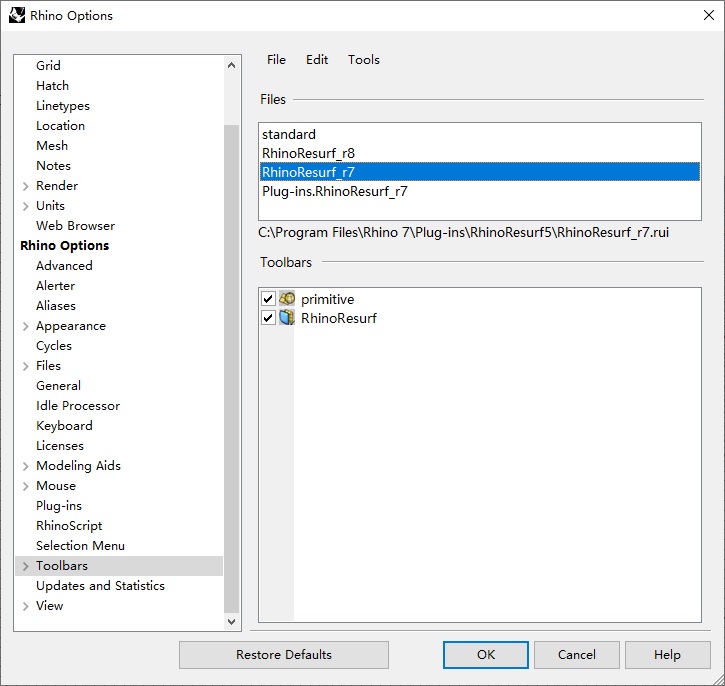Open the RhinoScript options page
Screen dimensions: 725x686
69,526
